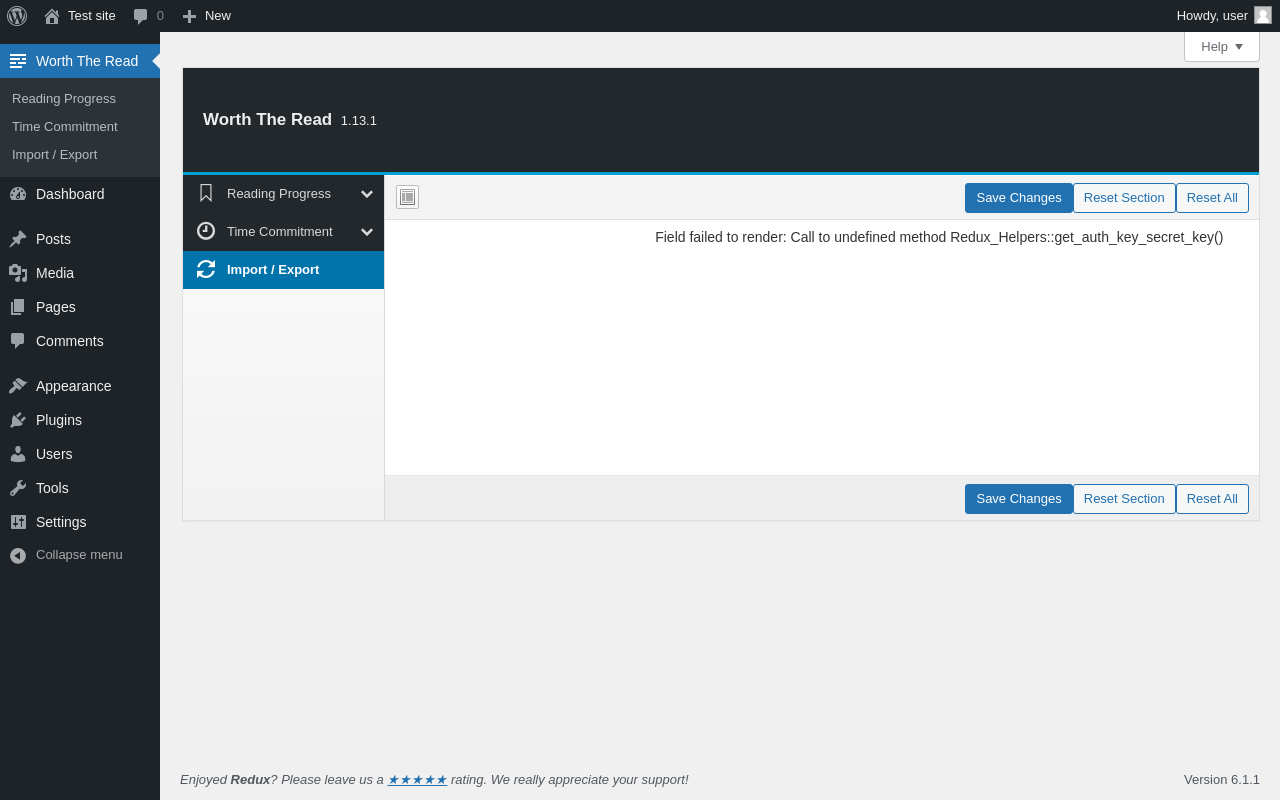Click the top Reset All button
The height and width of the screenshot is (800, 1280).
click(x=1212, y=198)
